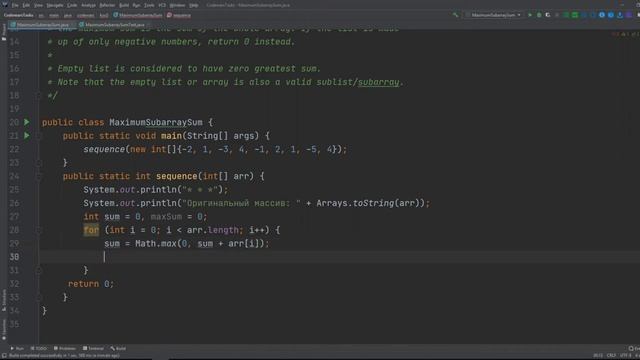Open the View menu

coord(38,5)
